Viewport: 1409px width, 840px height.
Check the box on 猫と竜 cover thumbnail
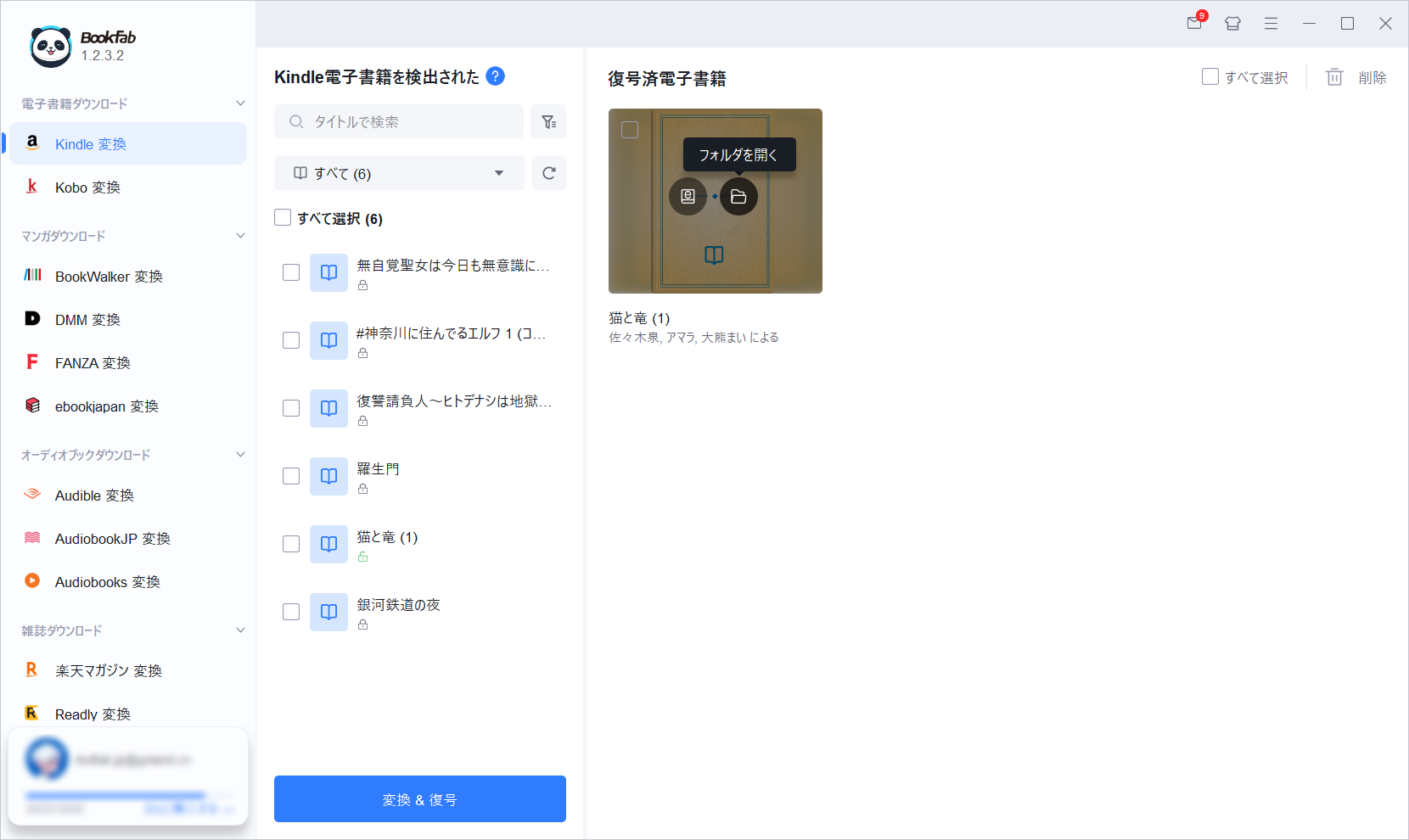tap(630, 130)
